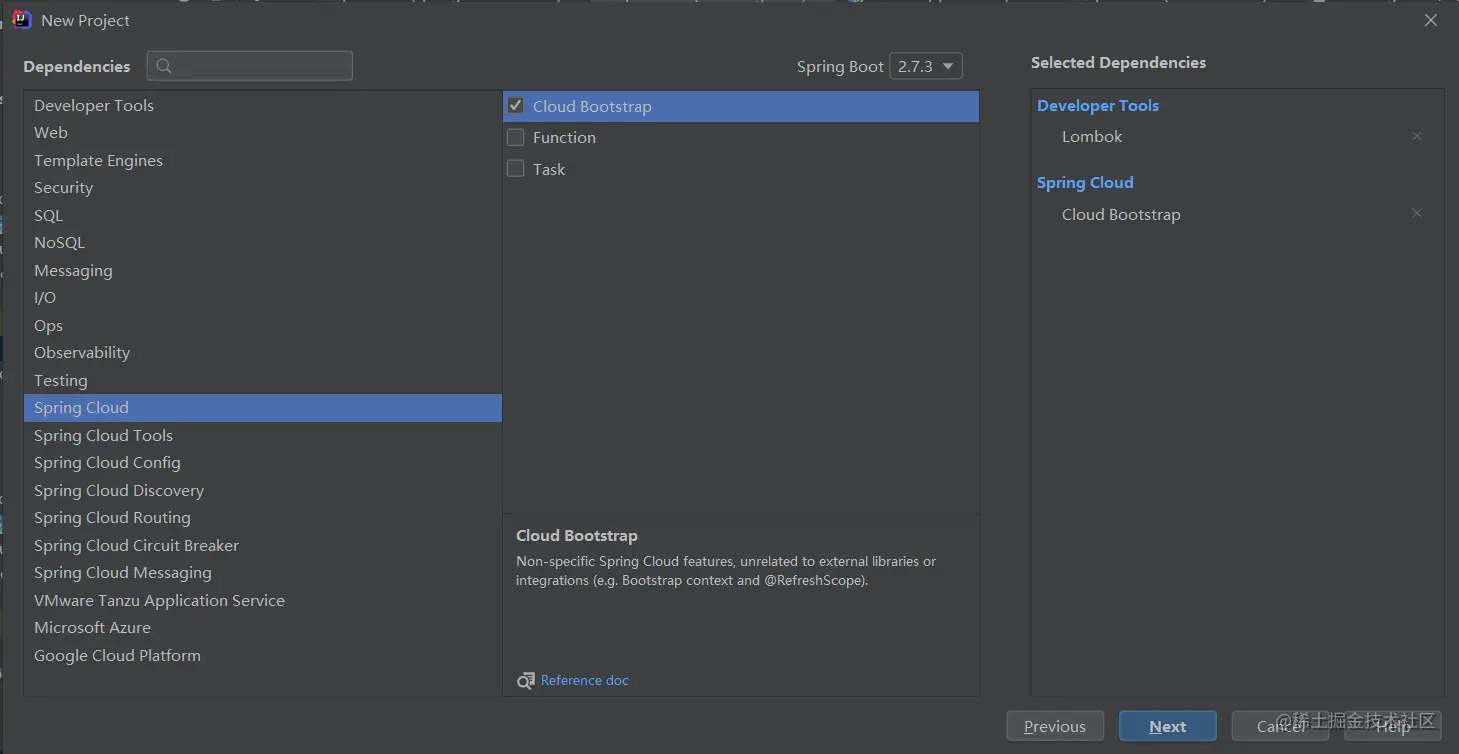This screenshot has width=1459, height=754.
Task: Click the Reference doc link icon
Action: click(x=525, y=681)
